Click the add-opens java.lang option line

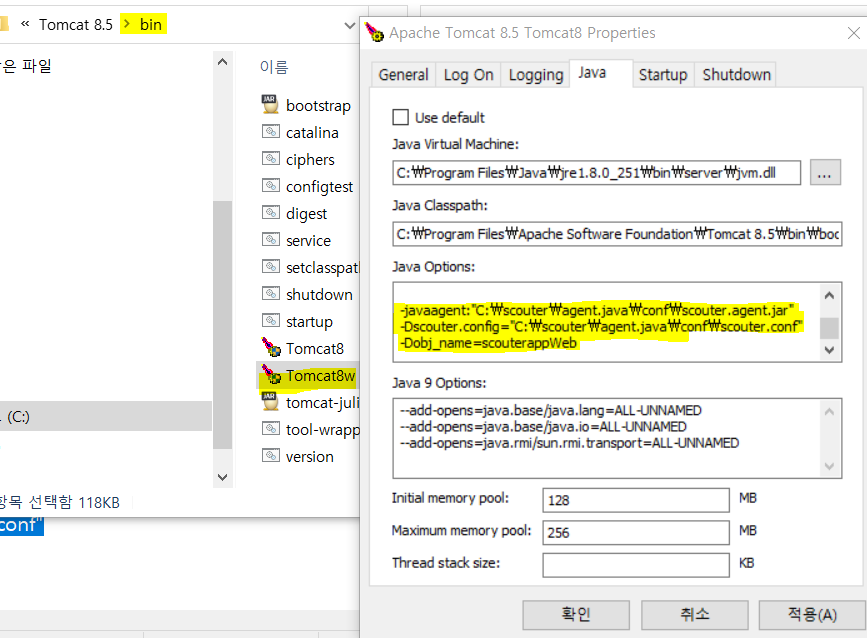pos(551,410)
